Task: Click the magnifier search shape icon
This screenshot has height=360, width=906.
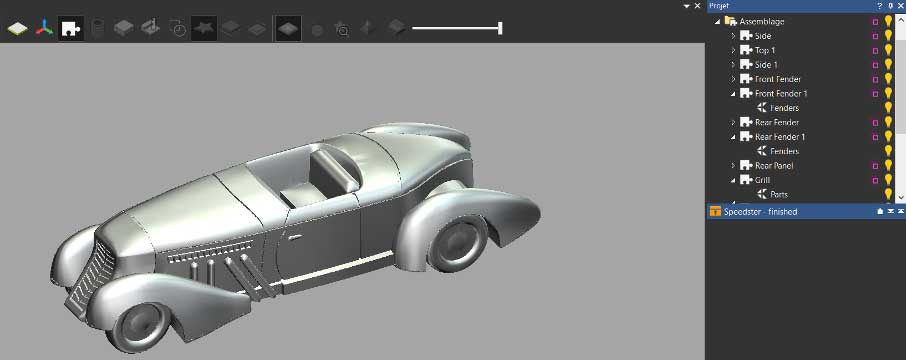Action: coord(342,29)
